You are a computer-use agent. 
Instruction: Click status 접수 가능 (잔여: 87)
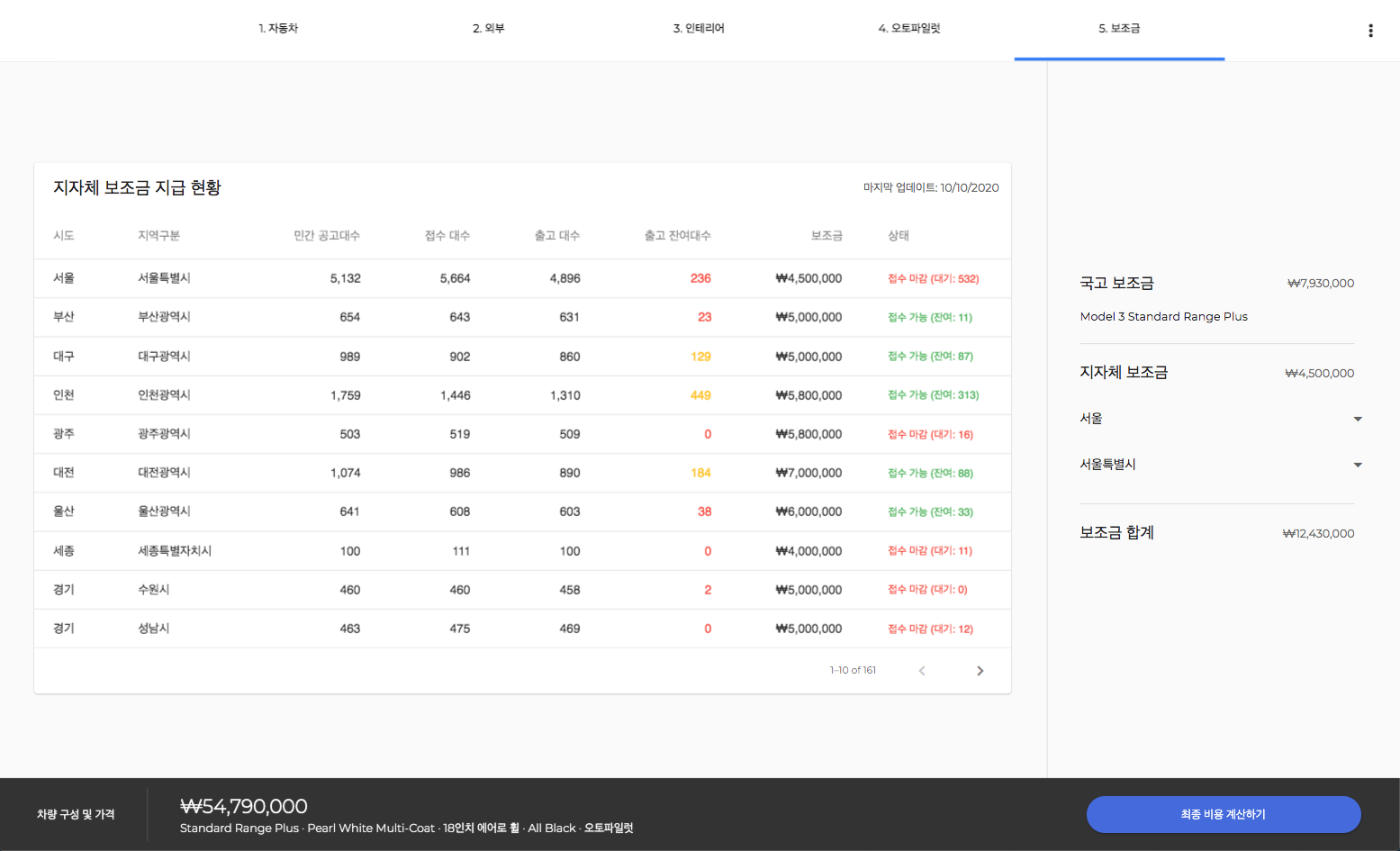[930, 357]
